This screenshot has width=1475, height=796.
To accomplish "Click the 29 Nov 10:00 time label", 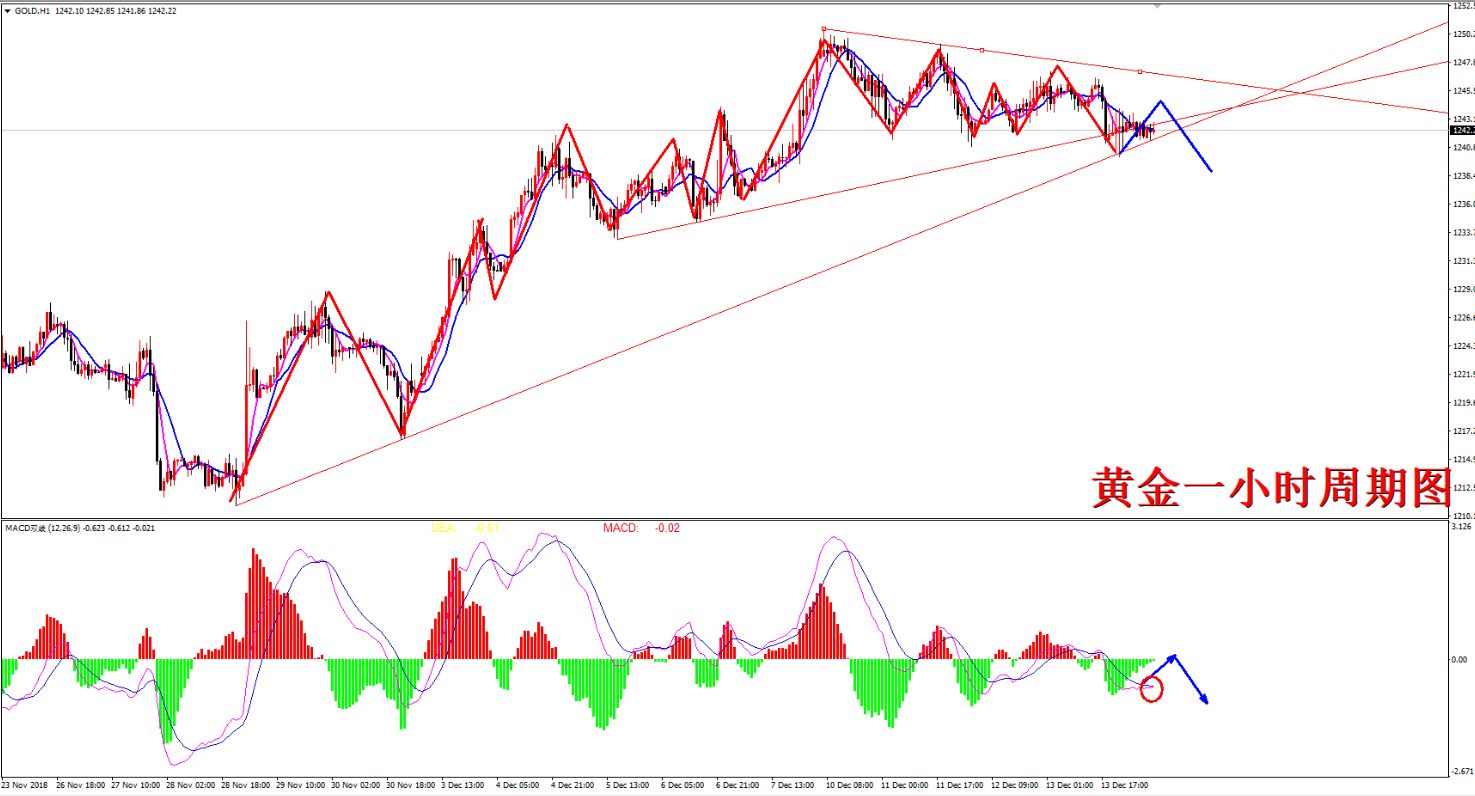I will (301, 785).
